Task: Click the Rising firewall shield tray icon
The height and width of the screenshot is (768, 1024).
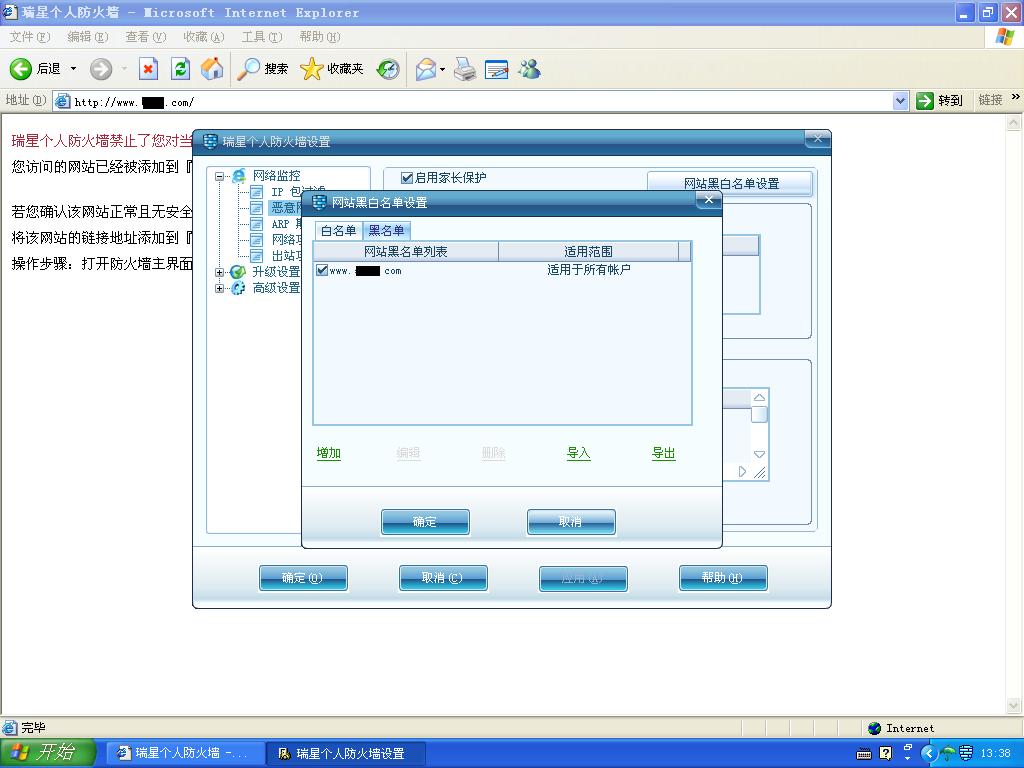Action: [x=965, y=753]
